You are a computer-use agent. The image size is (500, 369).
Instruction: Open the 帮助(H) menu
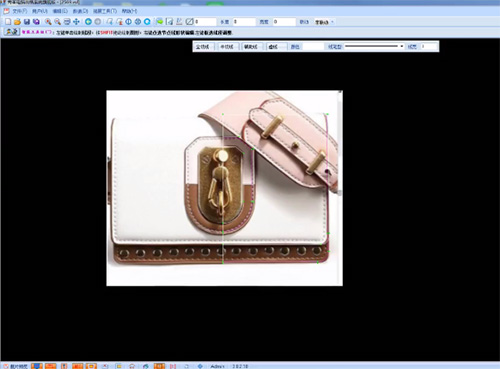[x=129, y=11]
